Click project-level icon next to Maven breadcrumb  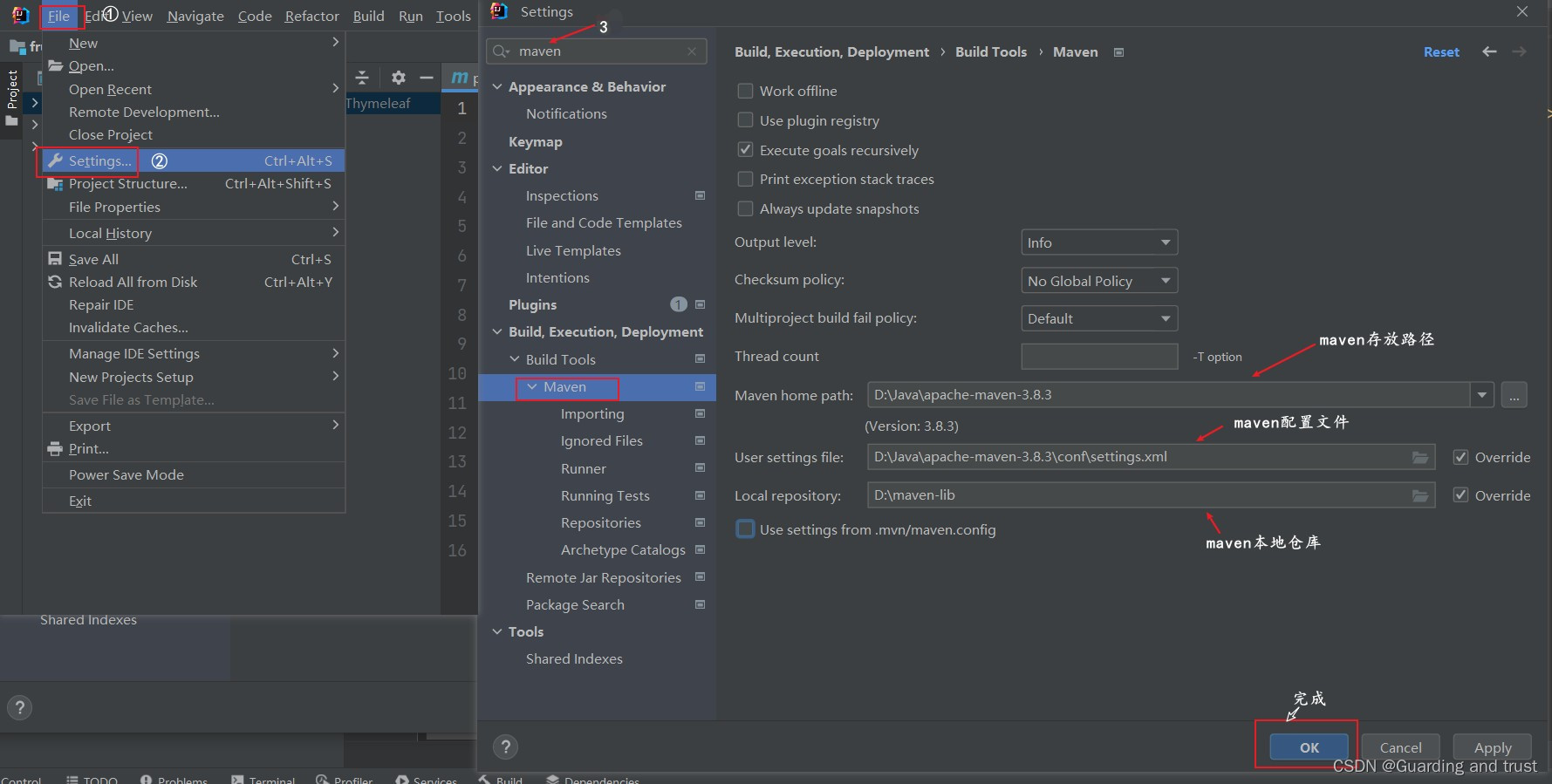click(1118, 52)
